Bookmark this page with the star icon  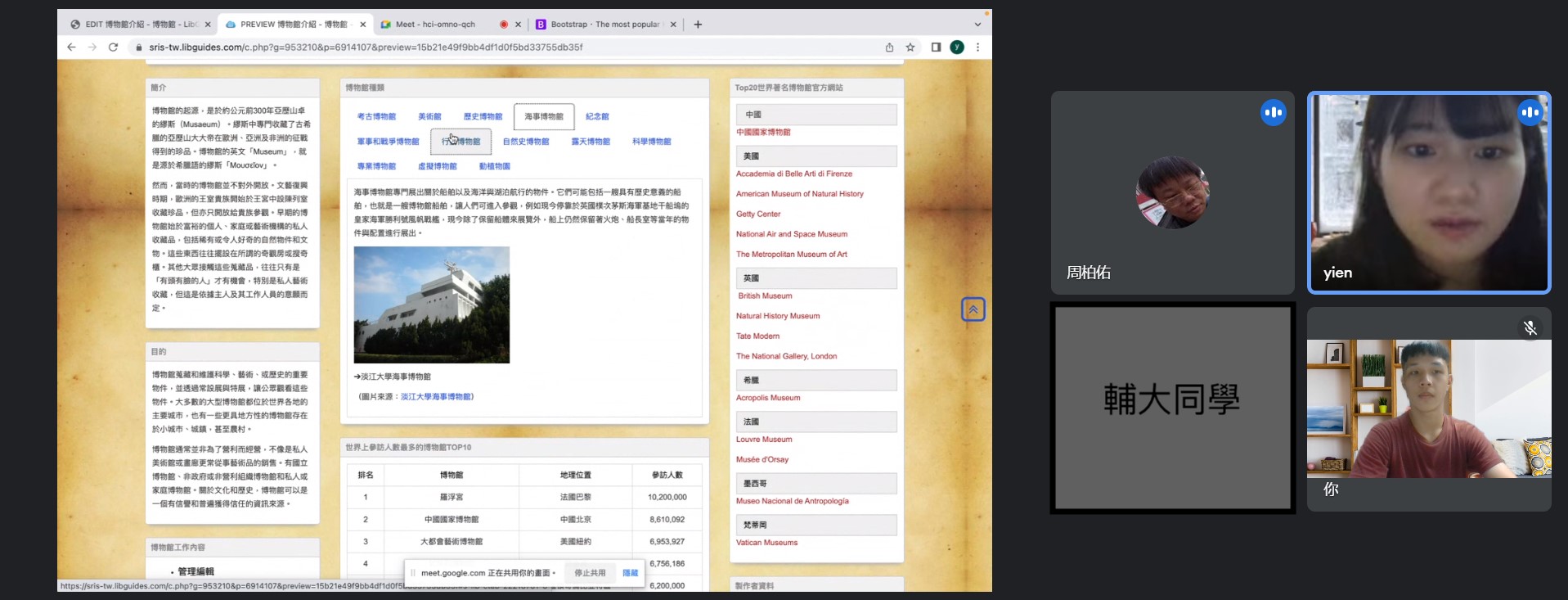point(910,47)
